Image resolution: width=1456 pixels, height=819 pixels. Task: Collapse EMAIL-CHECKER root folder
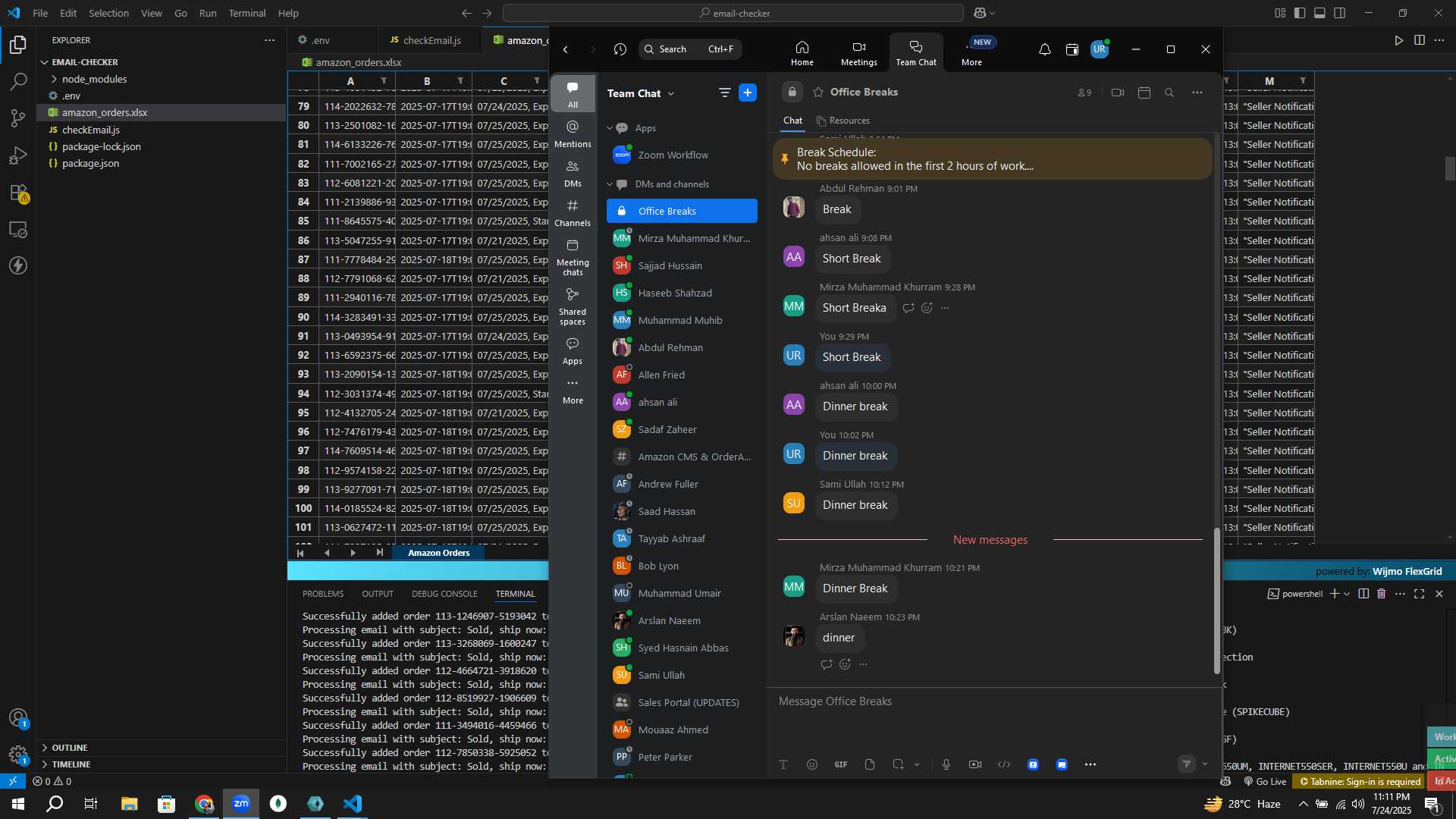point(45,62)
